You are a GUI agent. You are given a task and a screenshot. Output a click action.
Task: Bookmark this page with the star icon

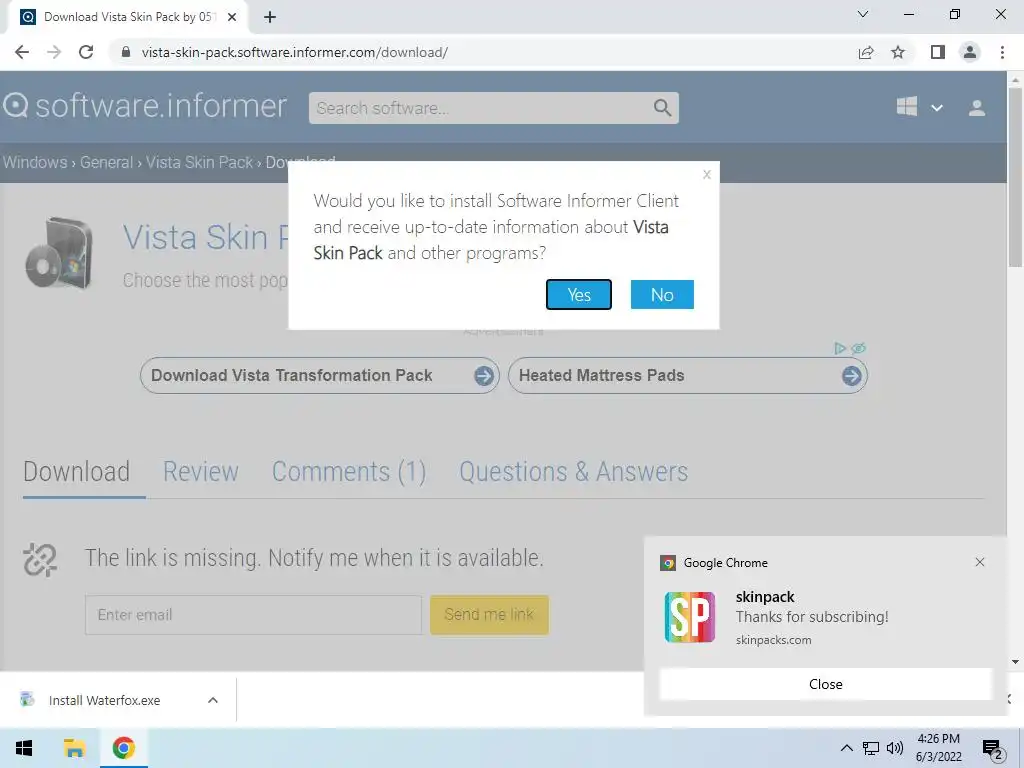pyautogui.click(x=898, y=52)
